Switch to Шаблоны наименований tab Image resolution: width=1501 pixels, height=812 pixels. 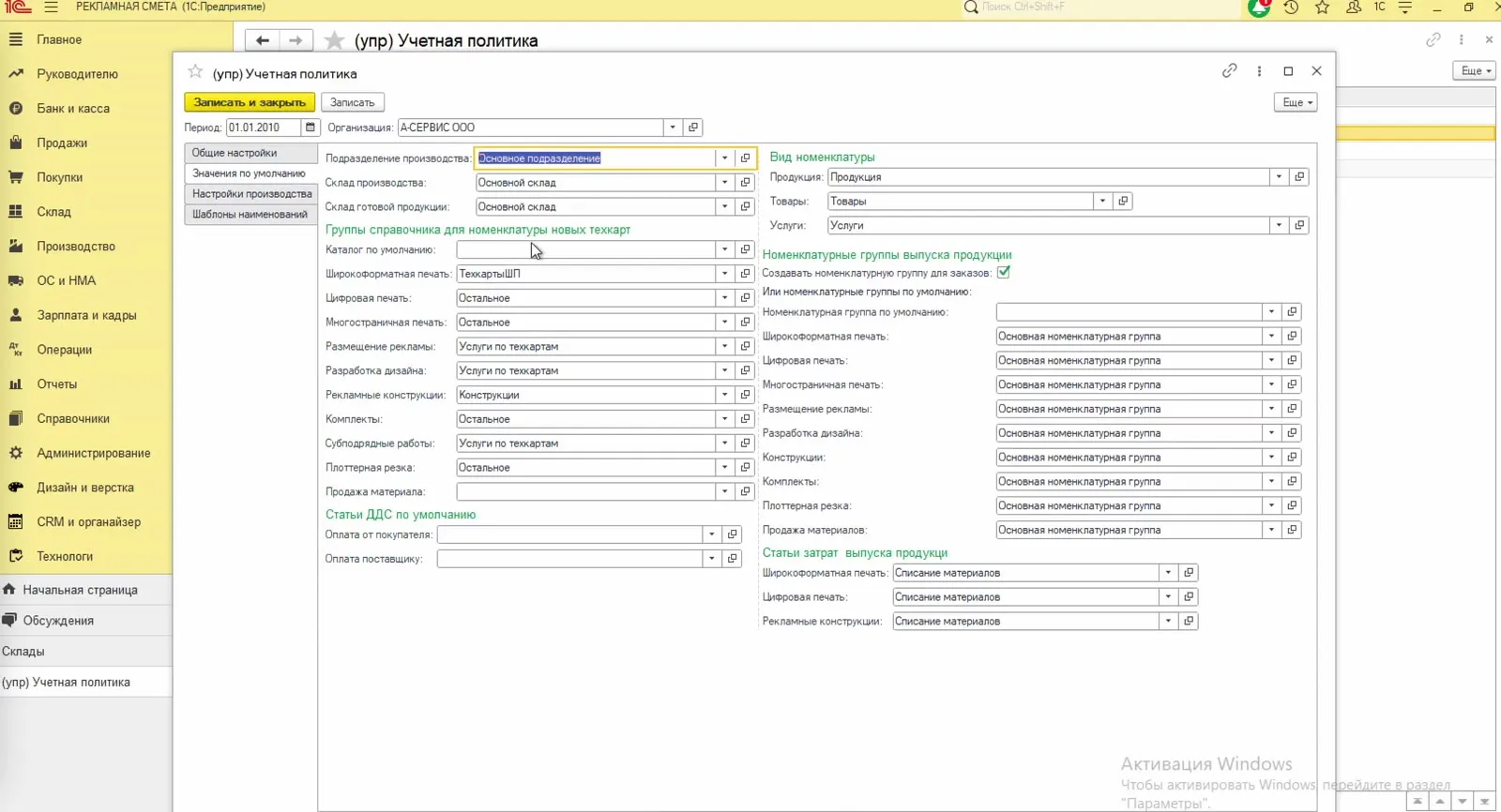250,215
